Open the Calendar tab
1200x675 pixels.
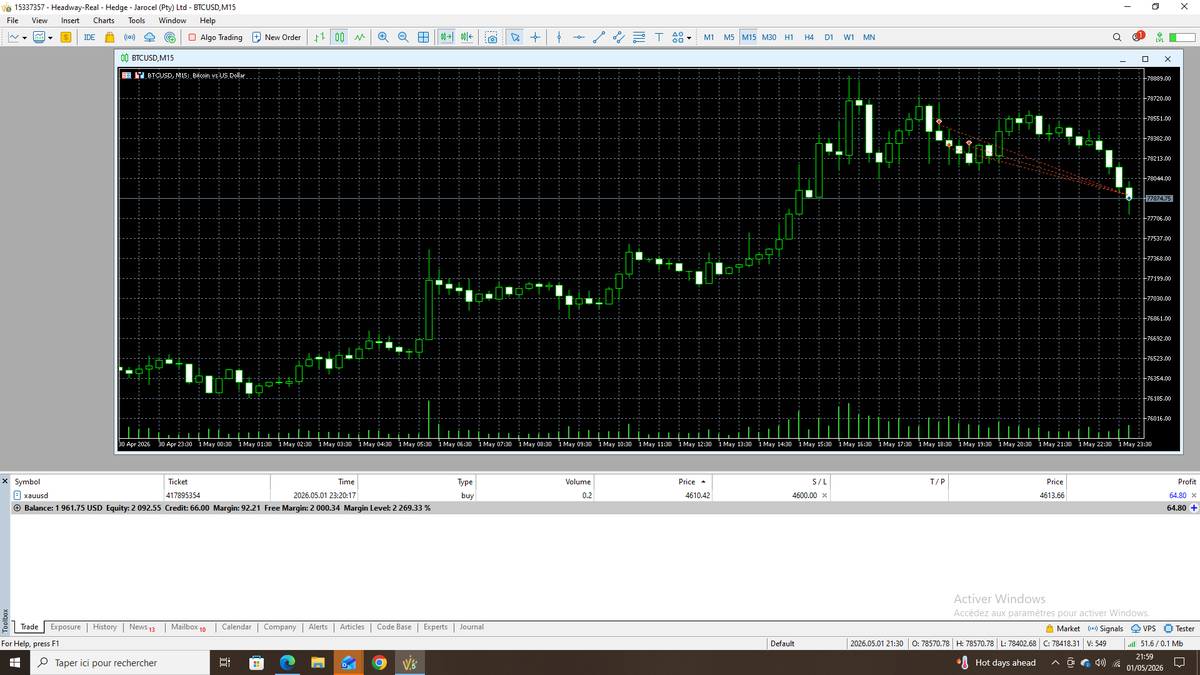[x=237, y=627]
